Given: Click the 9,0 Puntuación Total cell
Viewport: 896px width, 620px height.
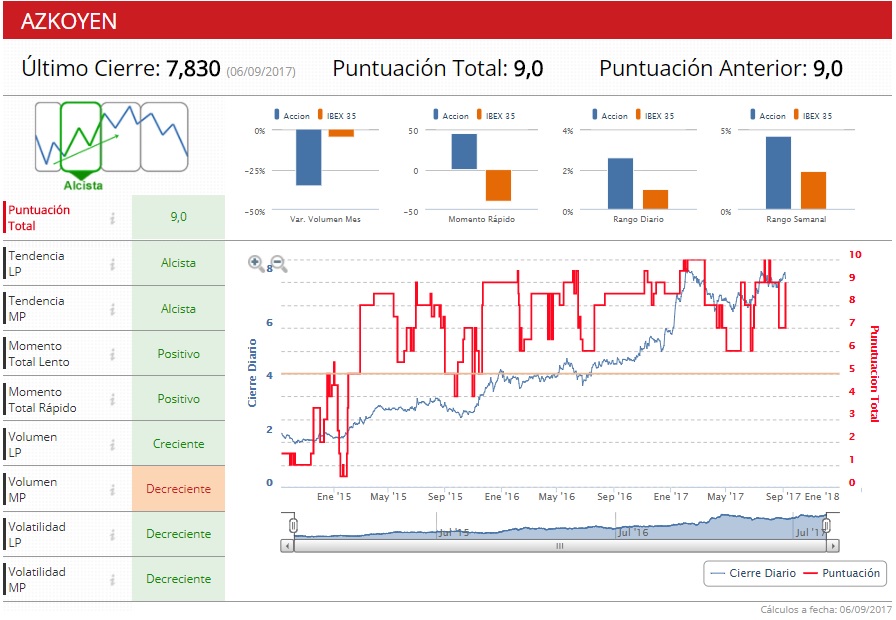Looking at the screenshot, I should (178, 217).
